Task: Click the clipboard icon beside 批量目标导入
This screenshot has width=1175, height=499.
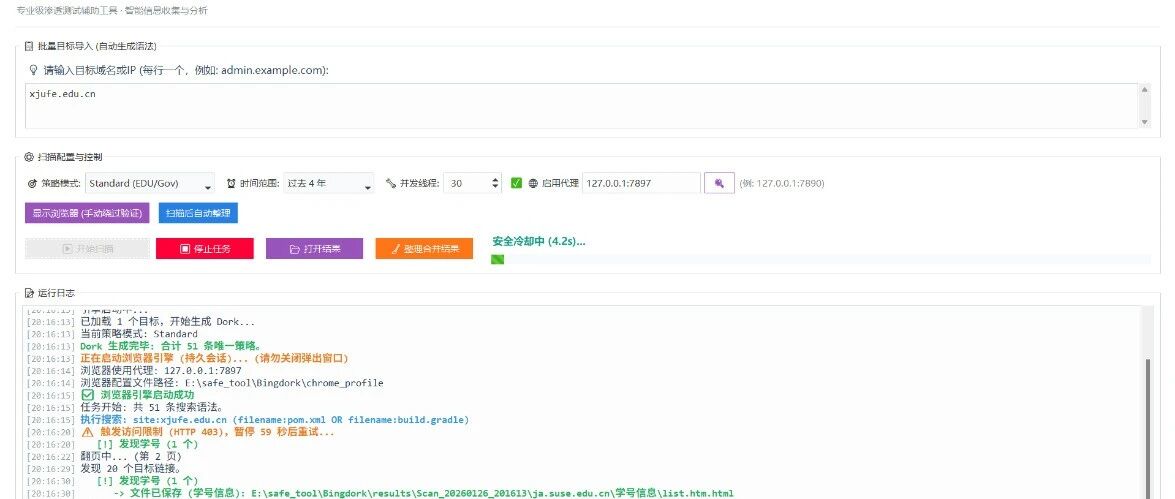Action: click(29, 46)
